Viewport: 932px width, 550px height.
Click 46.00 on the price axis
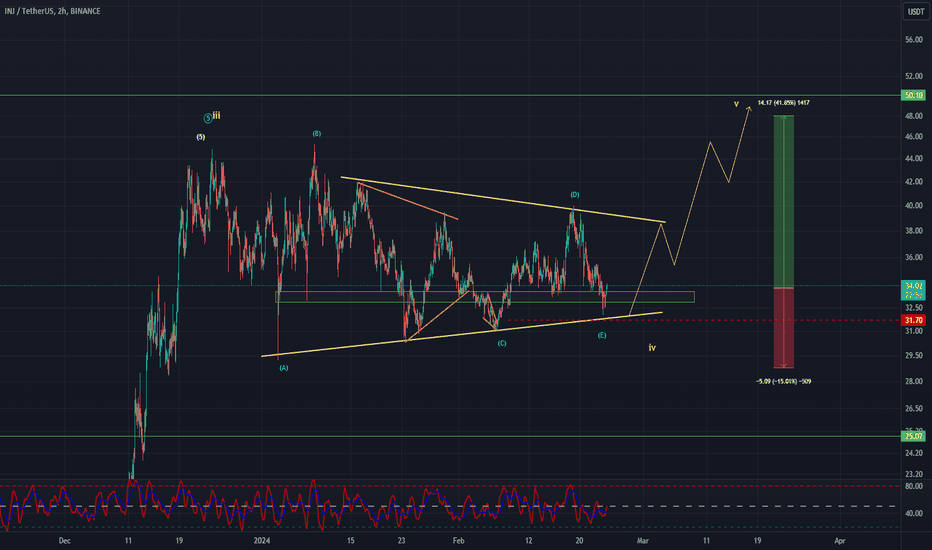click(x=914, y=137)
